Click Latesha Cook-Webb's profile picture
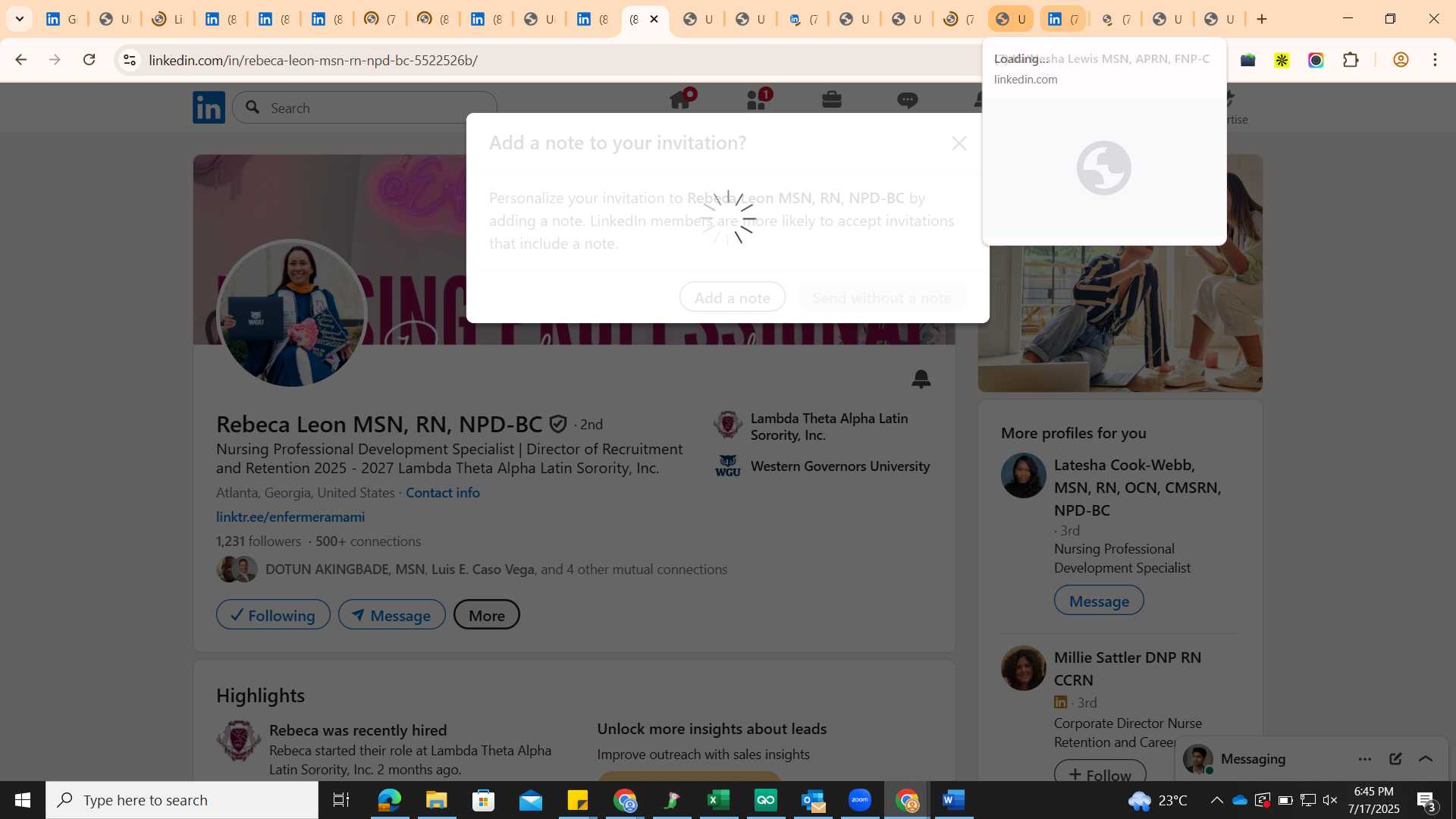This screenshot has width=1456, height=819. point(1023,475)
